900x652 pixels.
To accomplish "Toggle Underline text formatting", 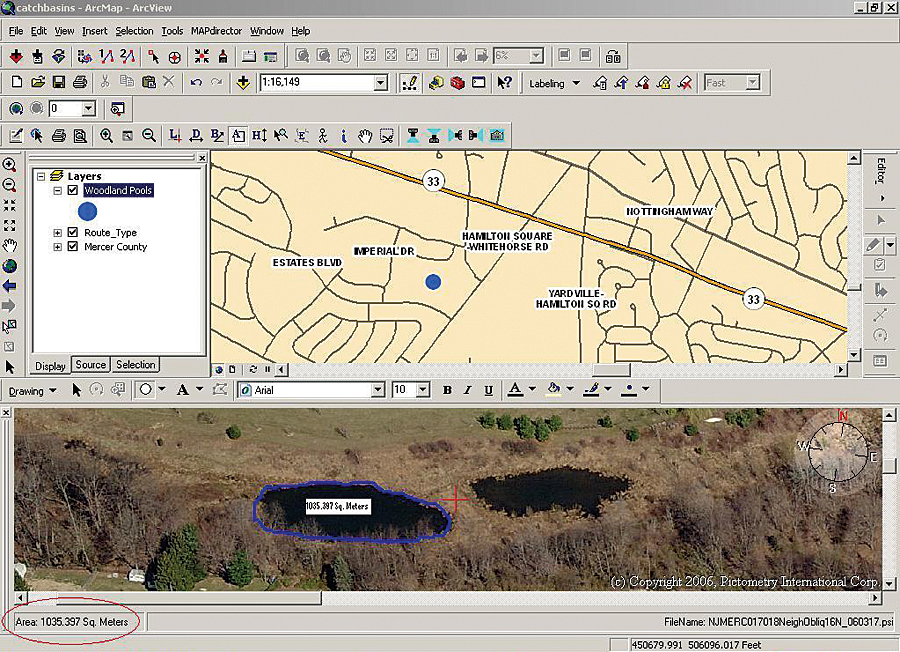I will 488,390.
